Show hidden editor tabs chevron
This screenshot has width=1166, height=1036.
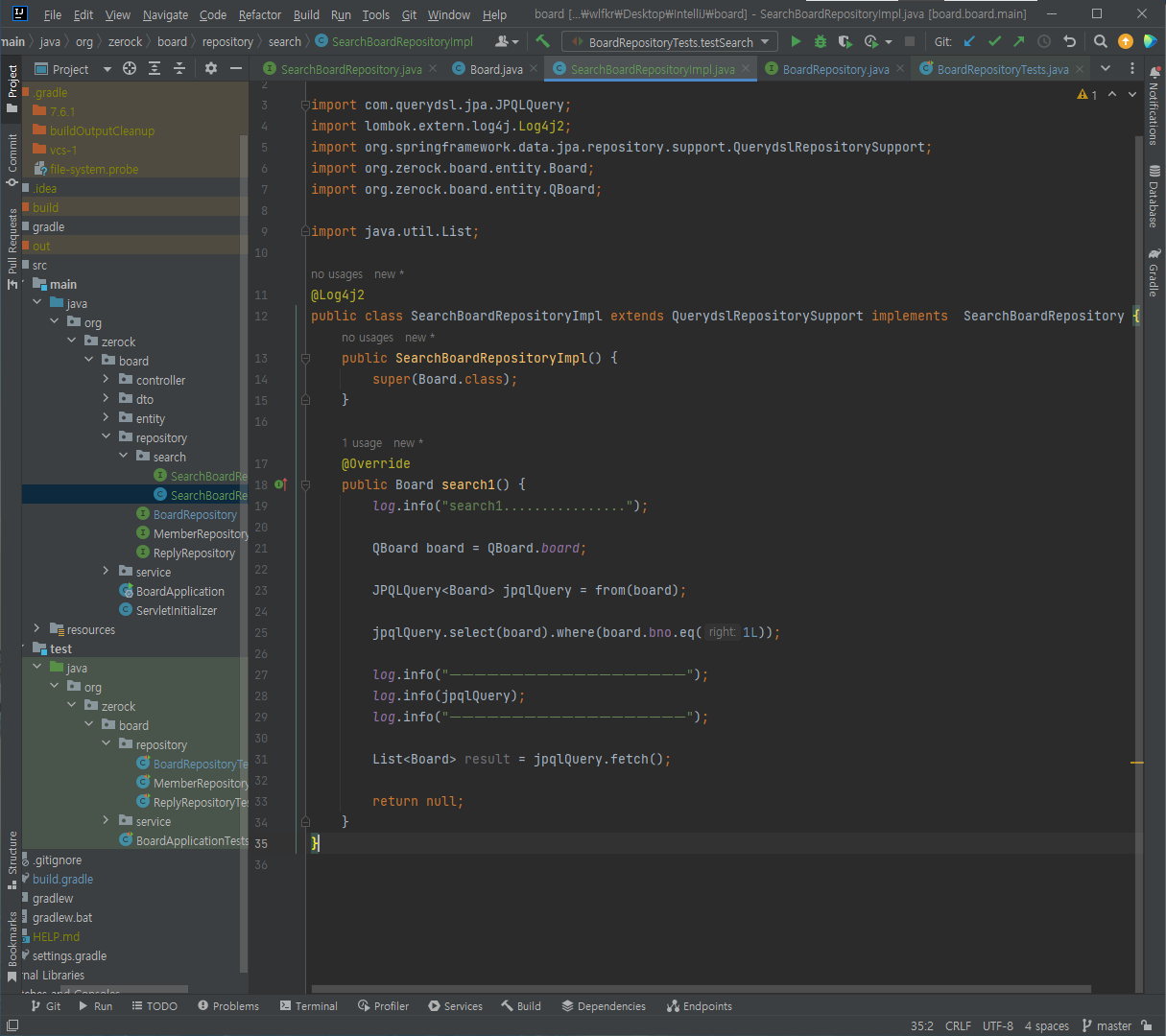click(1106, 69)
